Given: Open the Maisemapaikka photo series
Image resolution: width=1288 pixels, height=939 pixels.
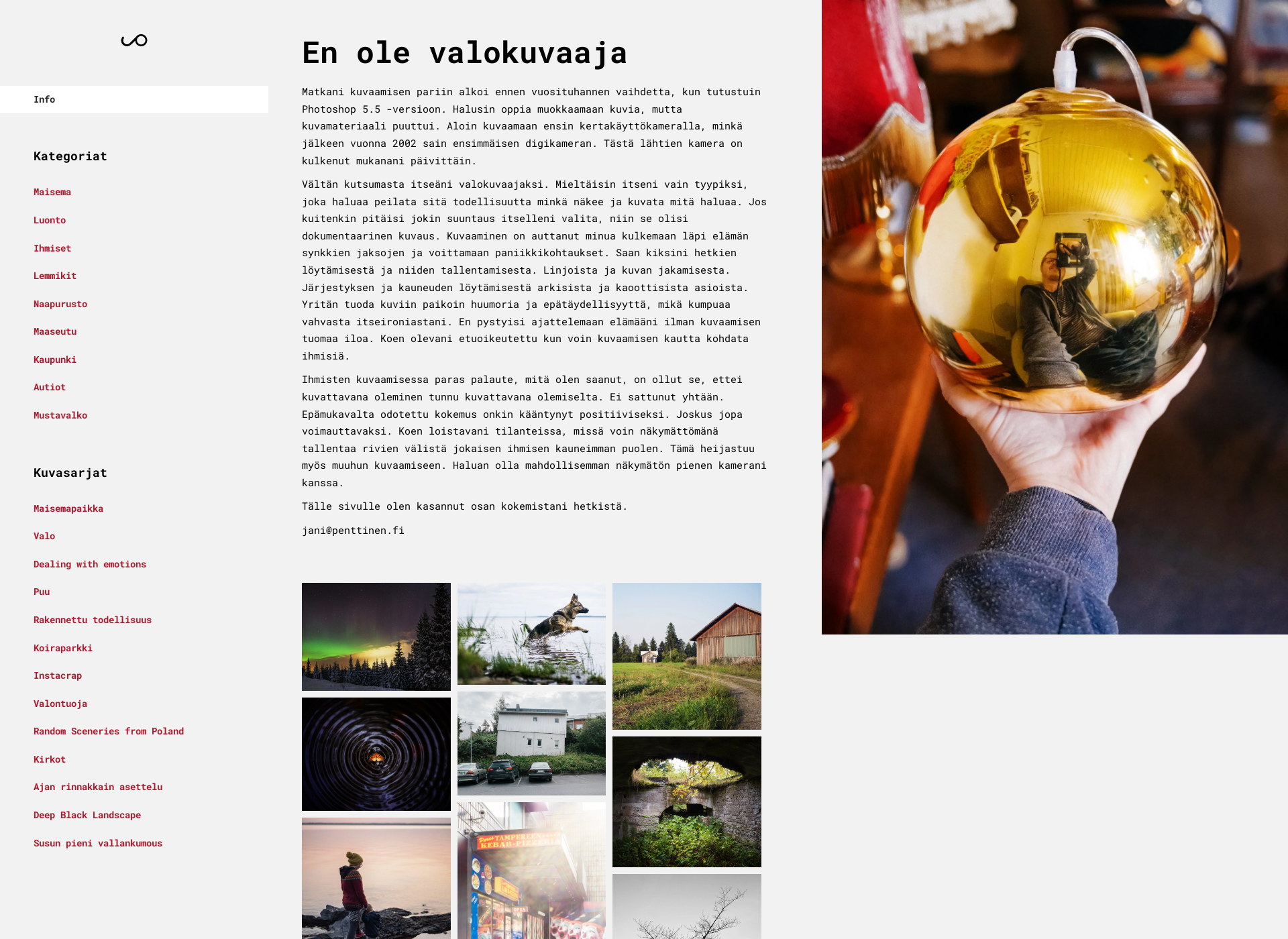Looking at the screenshot, I should click(x=68, y=508).
